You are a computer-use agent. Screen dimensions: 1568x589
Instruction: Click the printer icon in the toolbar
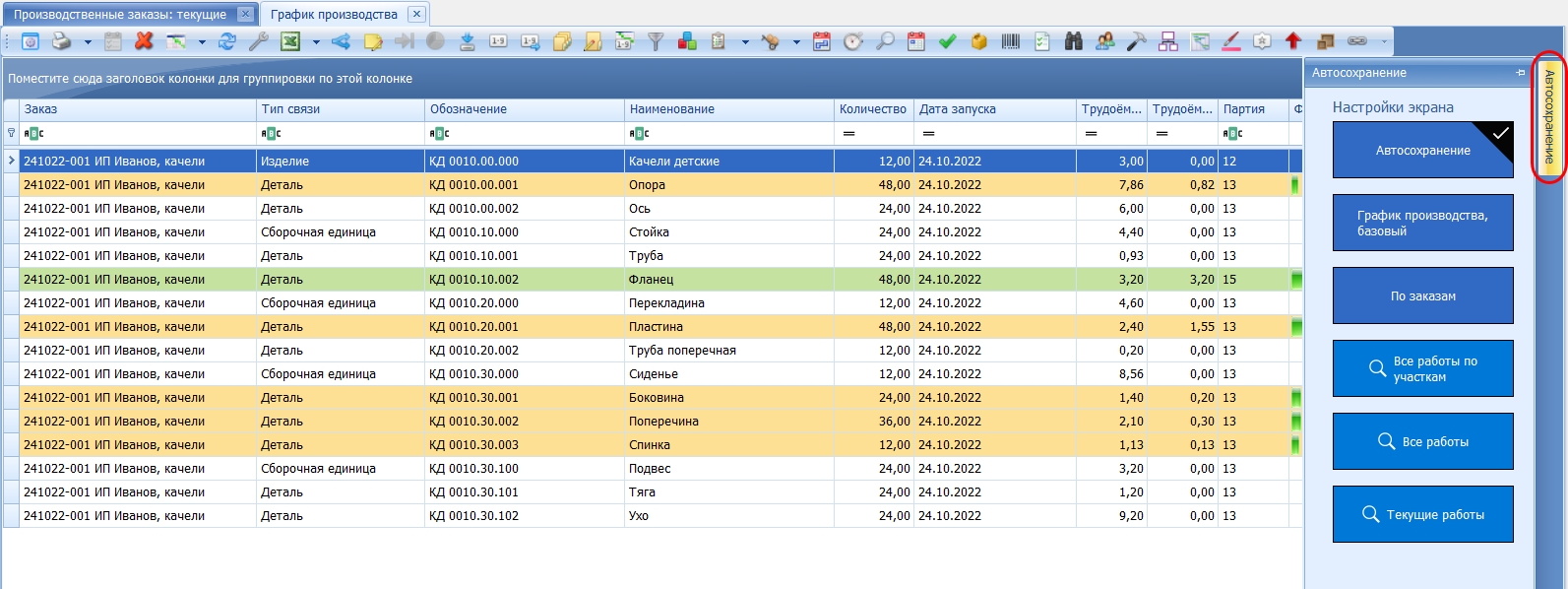click(x=61, y=41)
